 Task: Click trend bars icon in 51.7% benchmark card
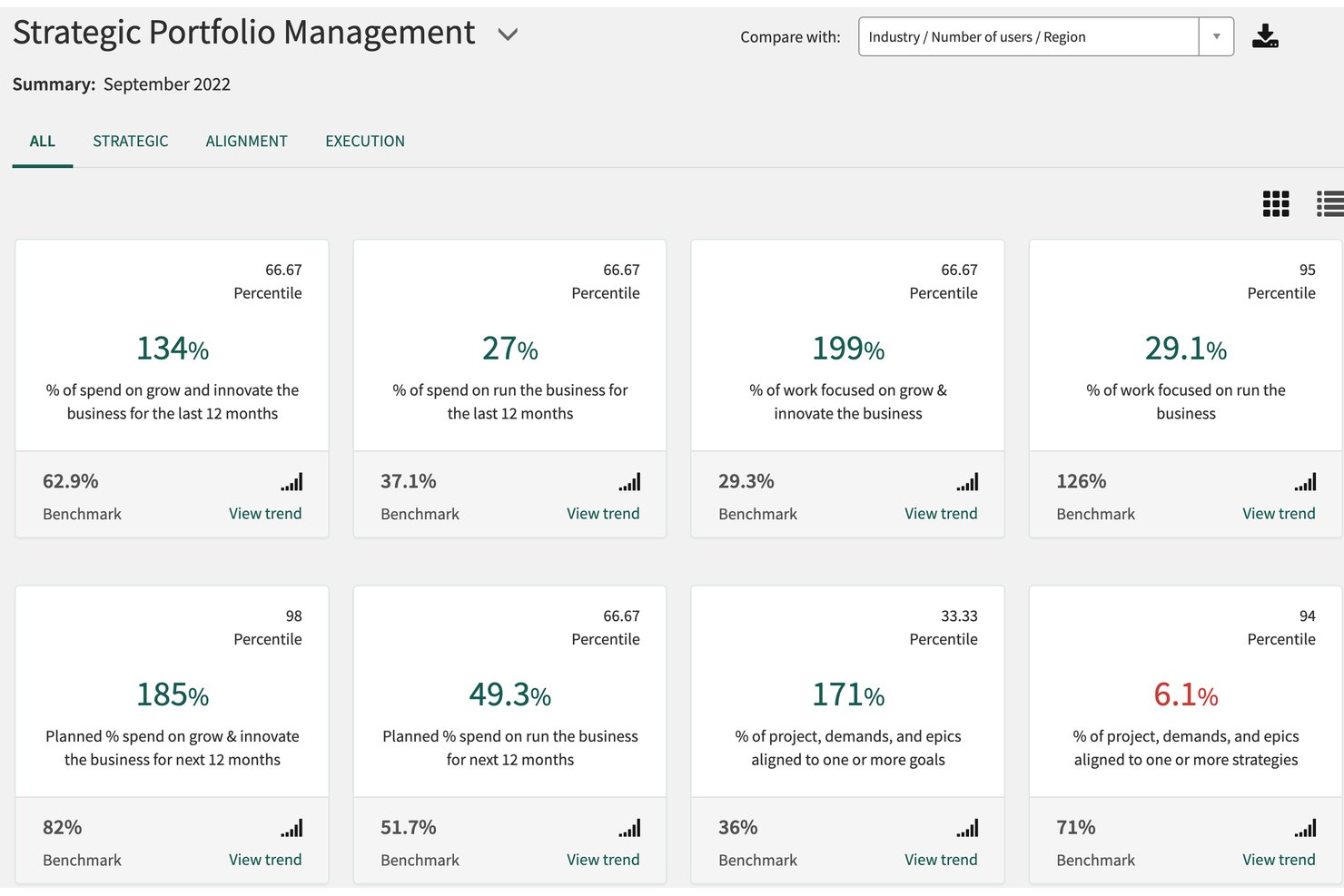[629, 828]
